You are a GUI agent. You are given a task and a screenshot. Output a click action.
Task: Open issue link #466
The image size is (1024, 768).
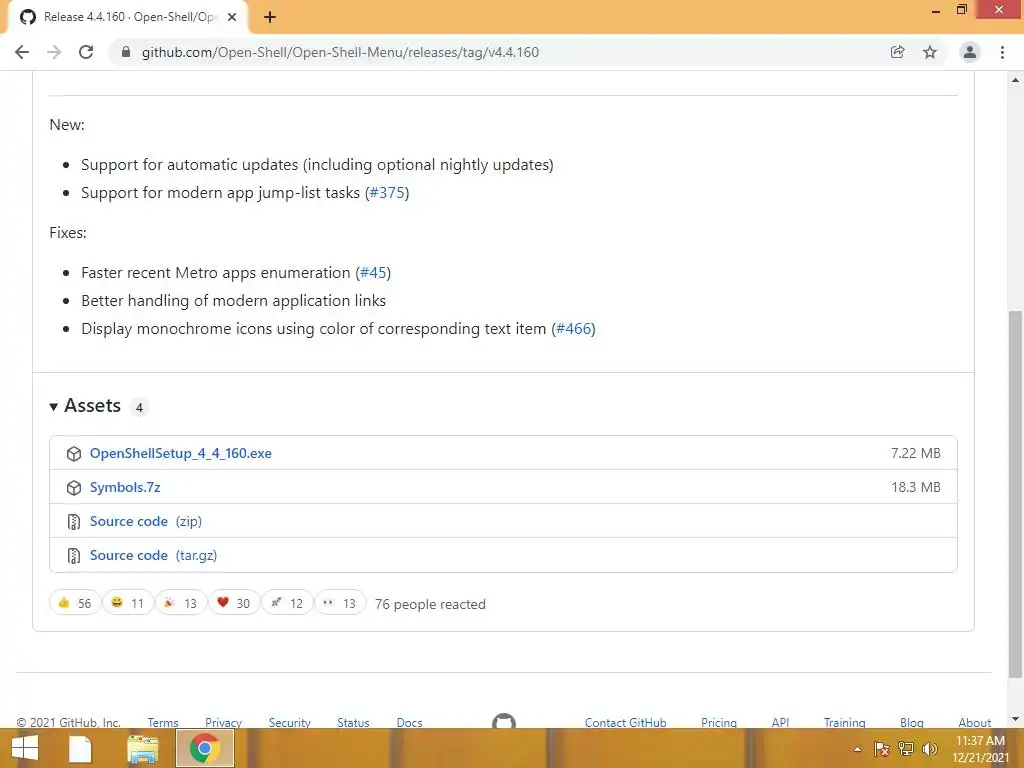[x=573, y=328]
